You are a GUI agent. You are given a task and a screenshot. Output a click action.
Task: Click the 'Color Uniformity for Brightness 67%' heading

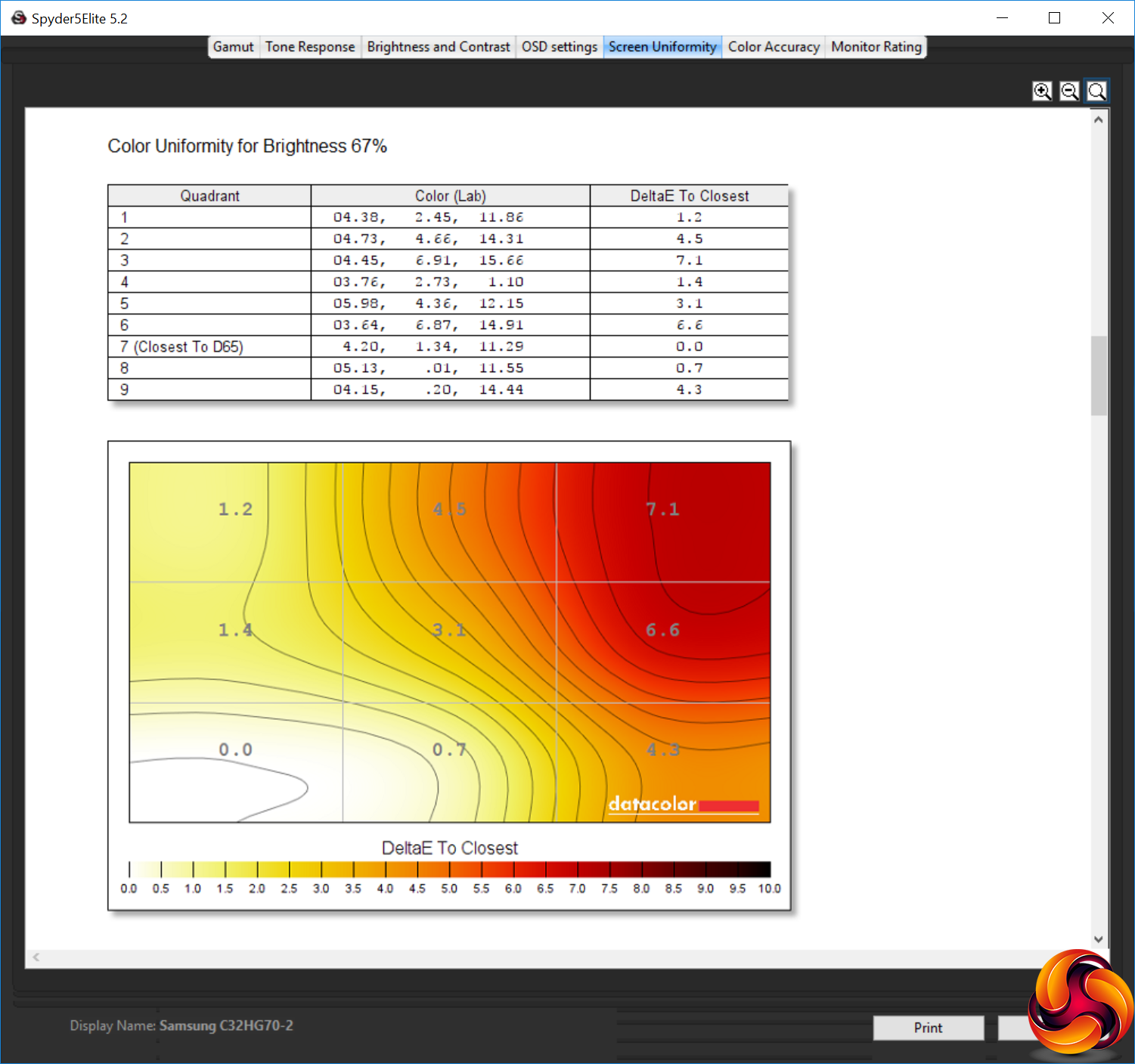247,146
